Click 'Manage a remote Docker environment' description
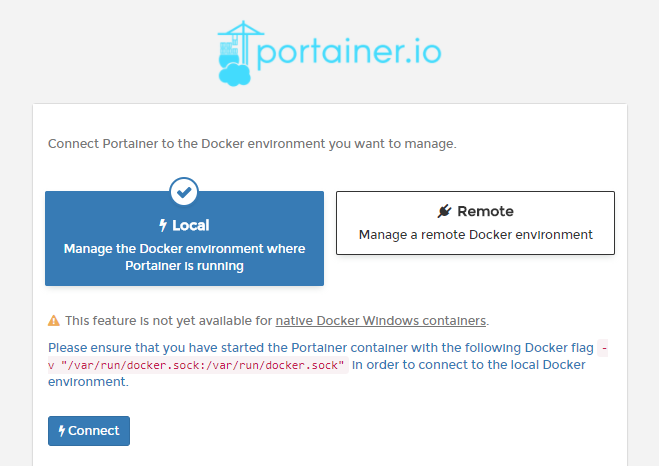The height and width of the screenshot is (466, 659). pos(476,234)
